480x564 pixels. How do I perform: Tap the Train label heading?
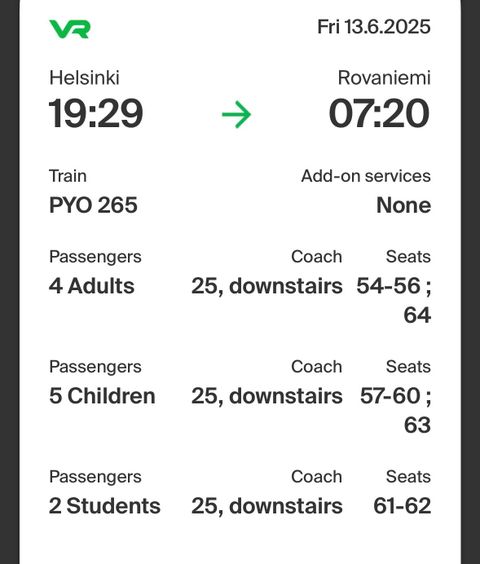click(x=68, y=176)
